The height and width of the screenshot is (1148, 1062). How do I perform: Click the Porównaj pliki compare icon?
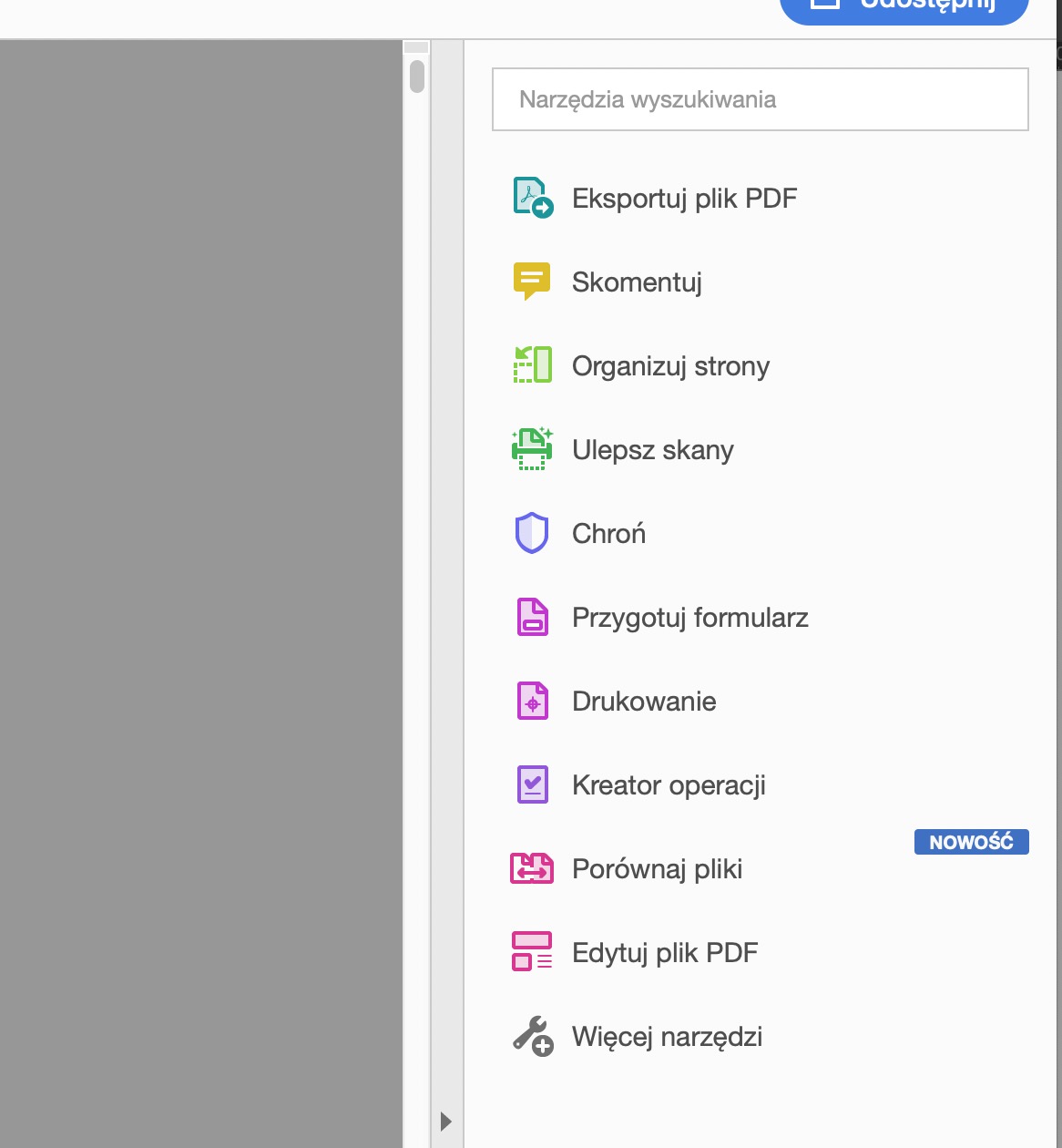(532, 868)
